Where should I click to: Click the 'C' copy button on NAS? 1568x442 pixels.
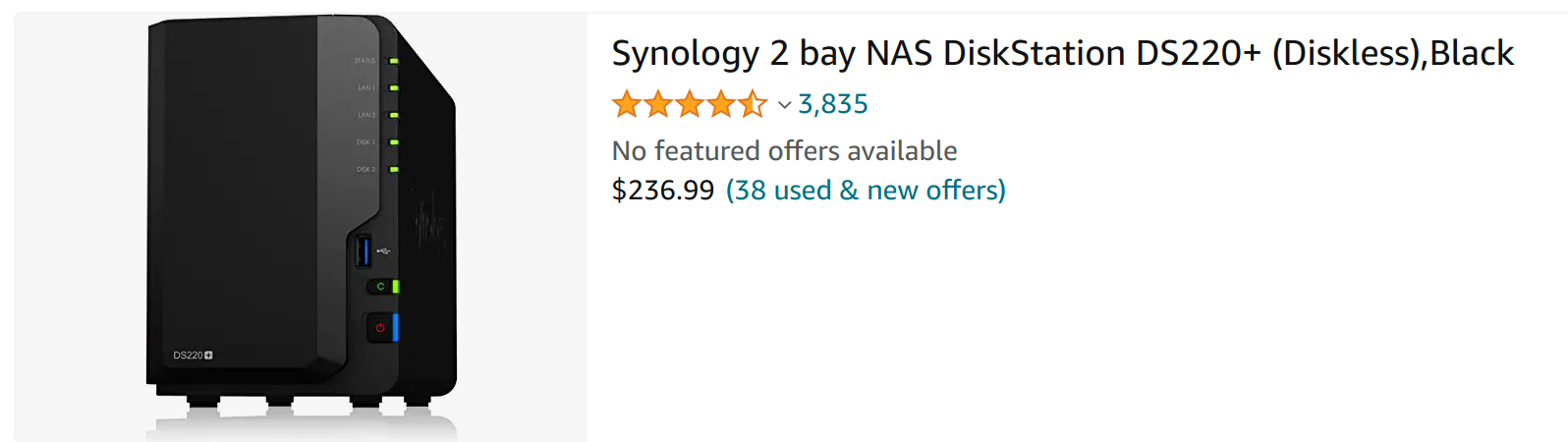click(380, 287)
